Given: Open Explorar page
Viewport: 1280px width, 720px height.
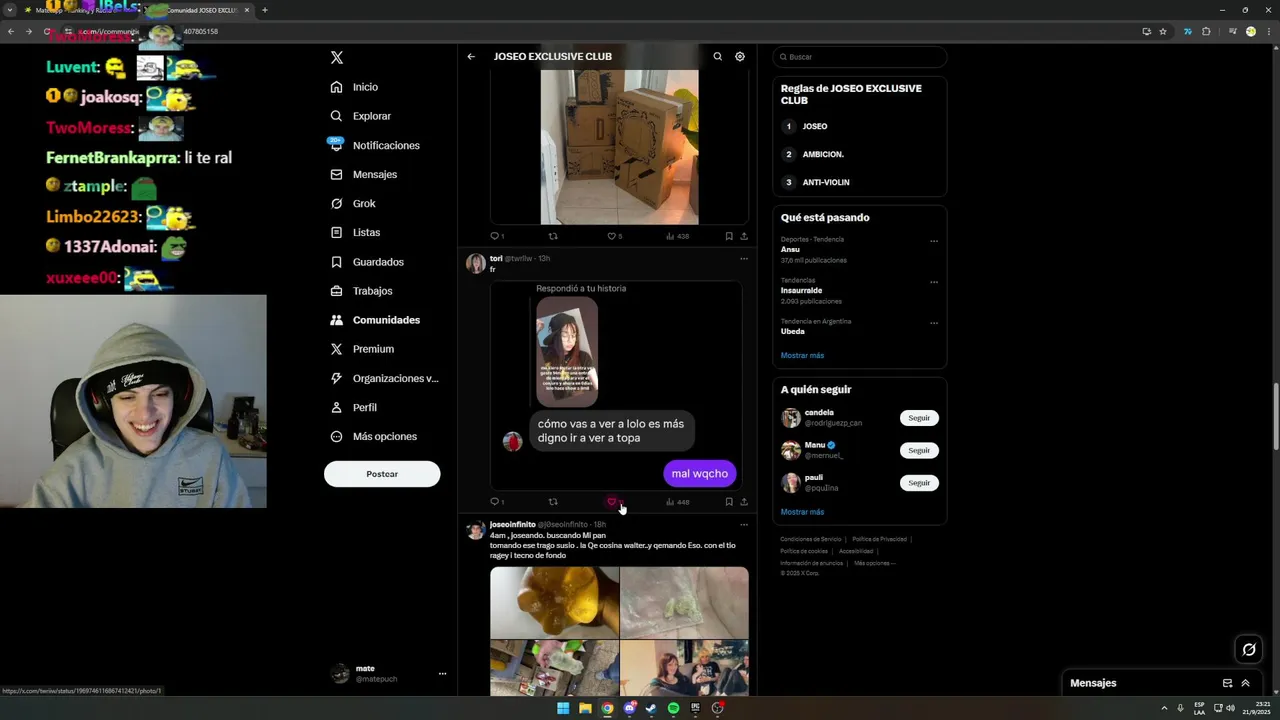Looking at the screenshot, I should point(361,116).
